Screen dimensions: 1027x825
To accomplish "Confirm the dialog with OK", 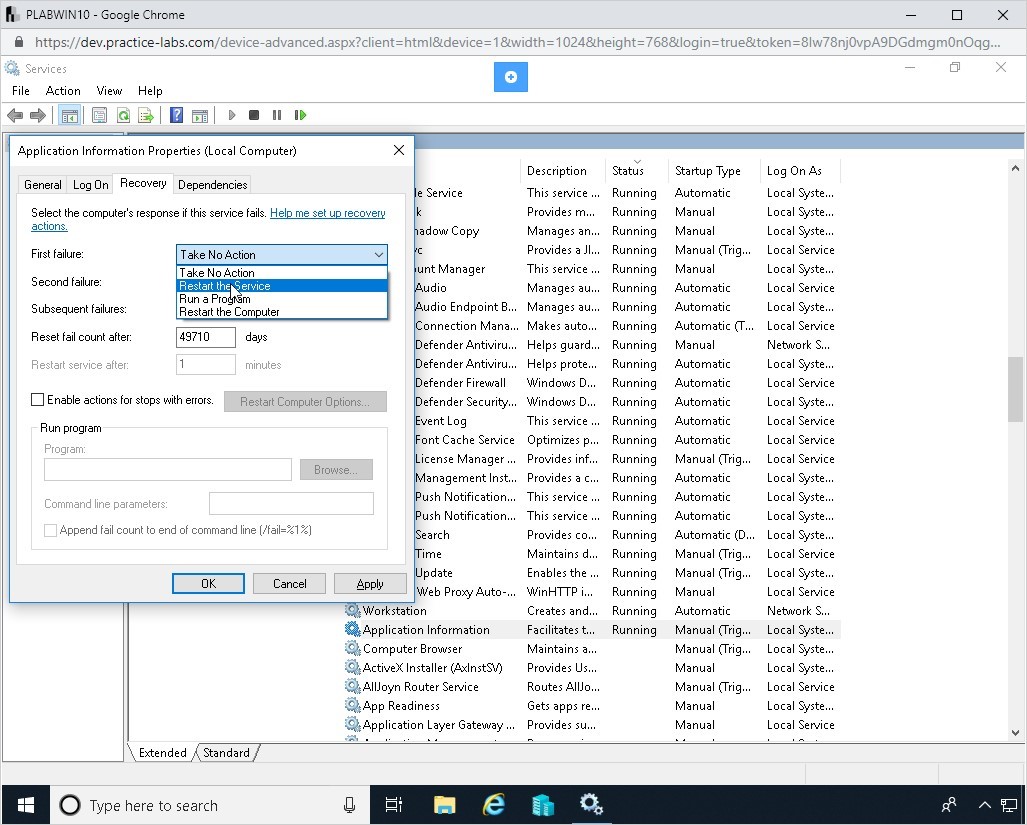I will 208,583.
